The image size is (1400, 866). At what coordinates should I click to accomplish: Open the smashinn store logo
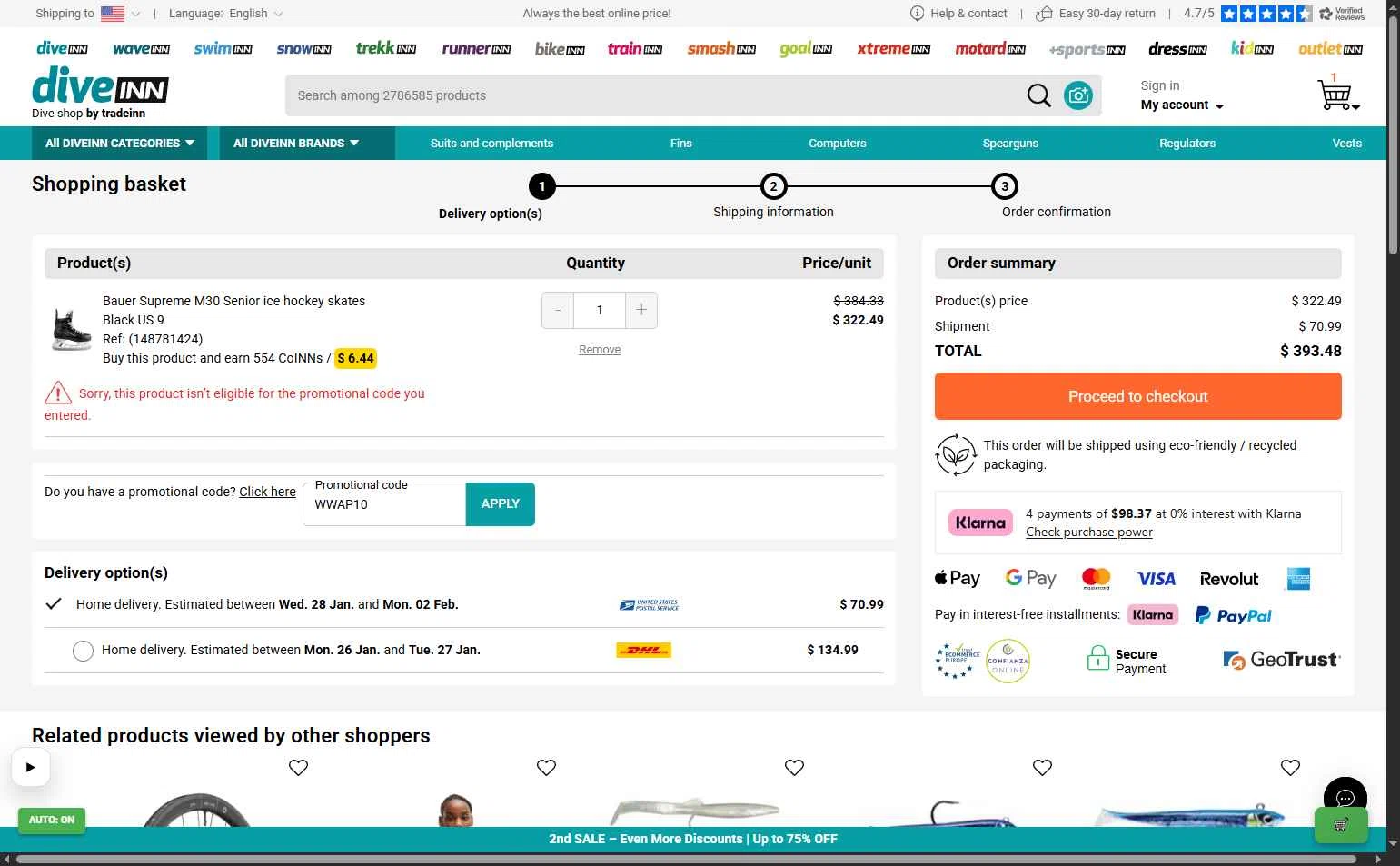(721, 49)
